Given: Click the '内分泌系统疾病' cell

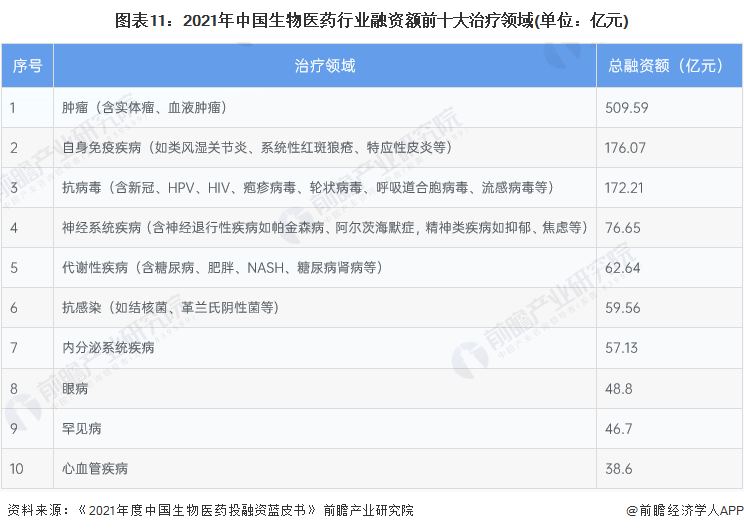Looking at the screenshot, I should (x=108, y=347).
